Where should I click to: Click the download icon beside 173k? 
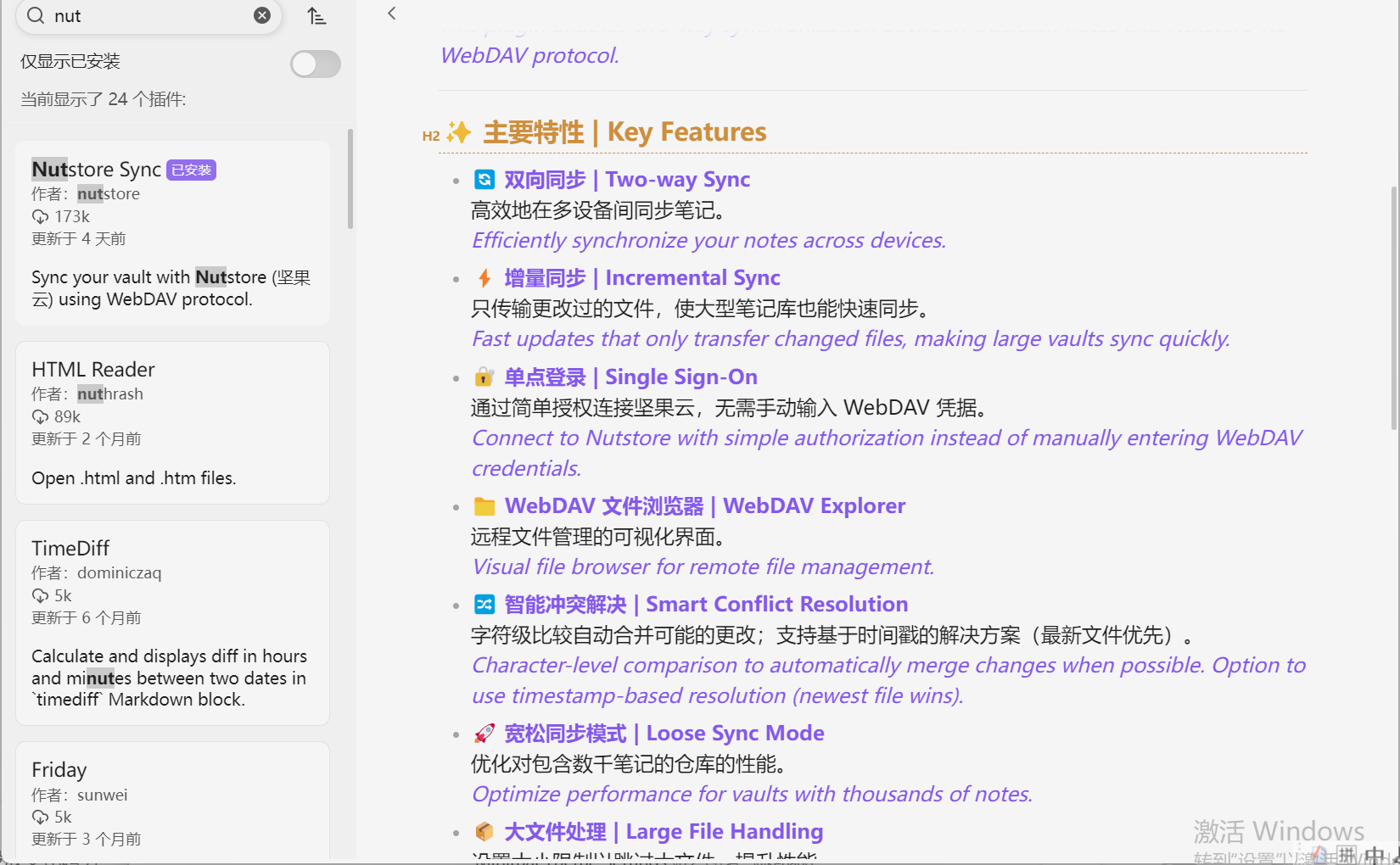pyautogui.click(x=40, y=217)
